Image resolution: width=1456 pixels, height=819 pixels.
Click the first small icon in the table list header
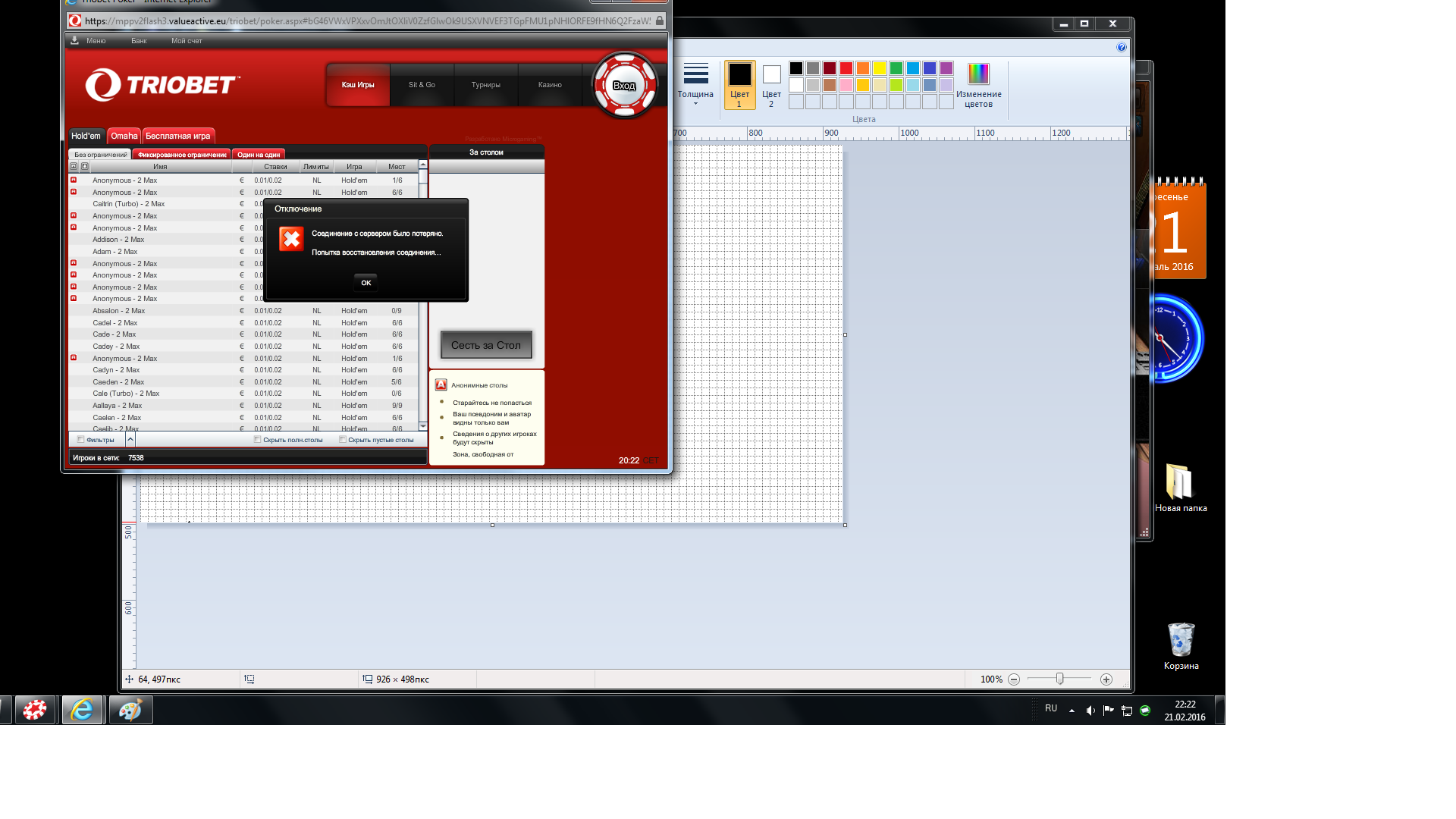(x=74, y=166)
